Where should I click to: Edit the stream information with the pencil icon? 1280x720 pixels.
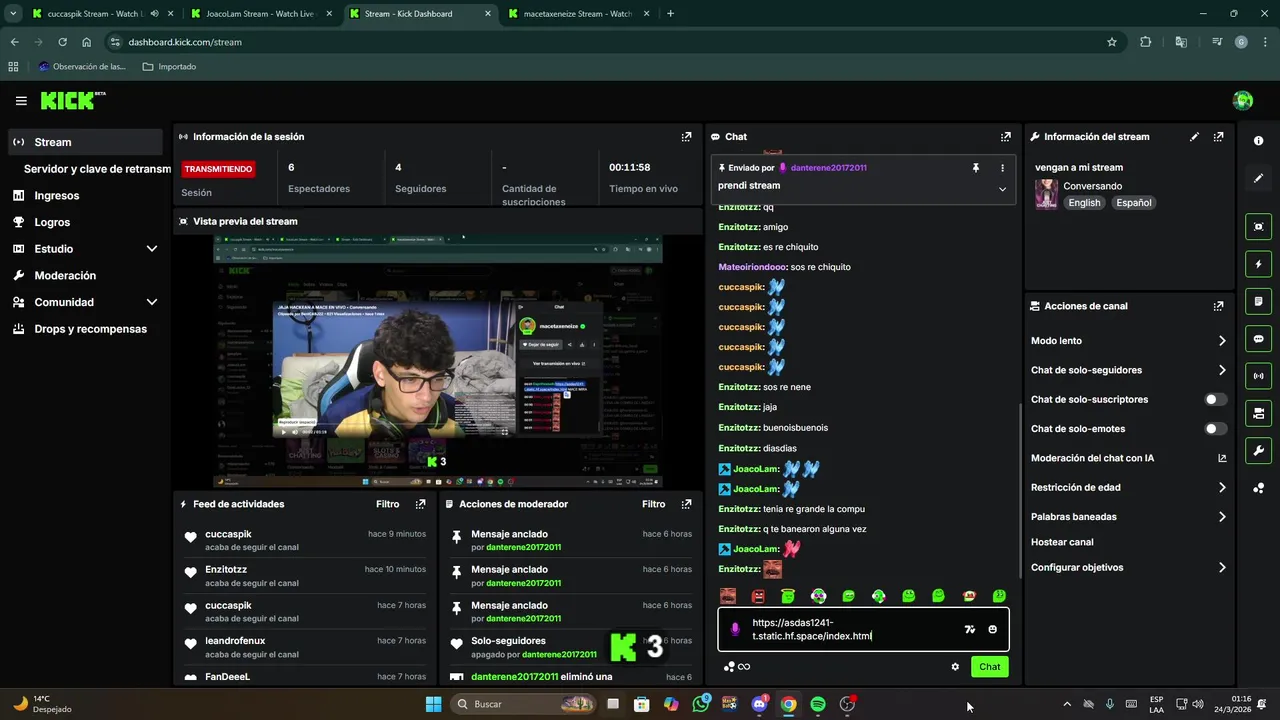1194,137
